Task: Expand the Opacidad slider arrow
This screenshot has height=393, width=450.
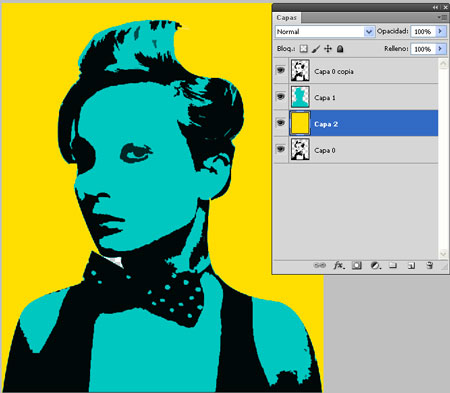Action: 440,31
